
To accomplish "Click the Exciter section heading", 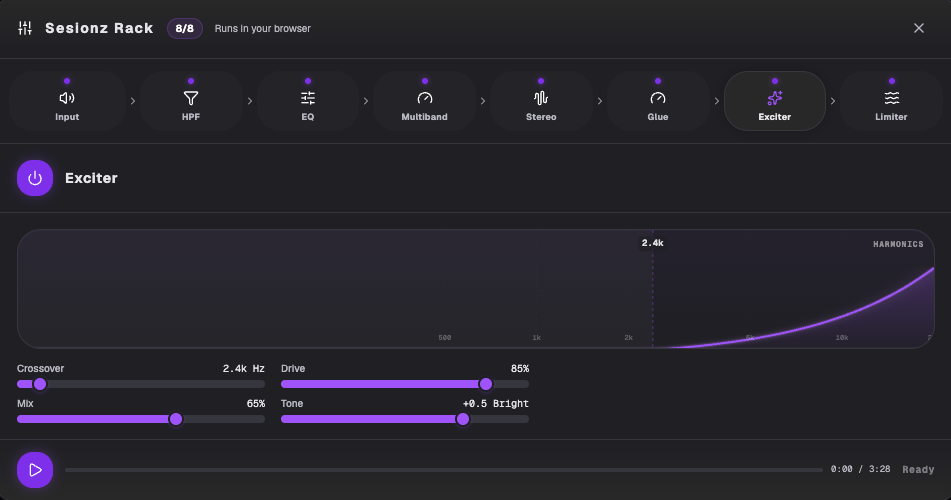I will [x=92, y=178].
